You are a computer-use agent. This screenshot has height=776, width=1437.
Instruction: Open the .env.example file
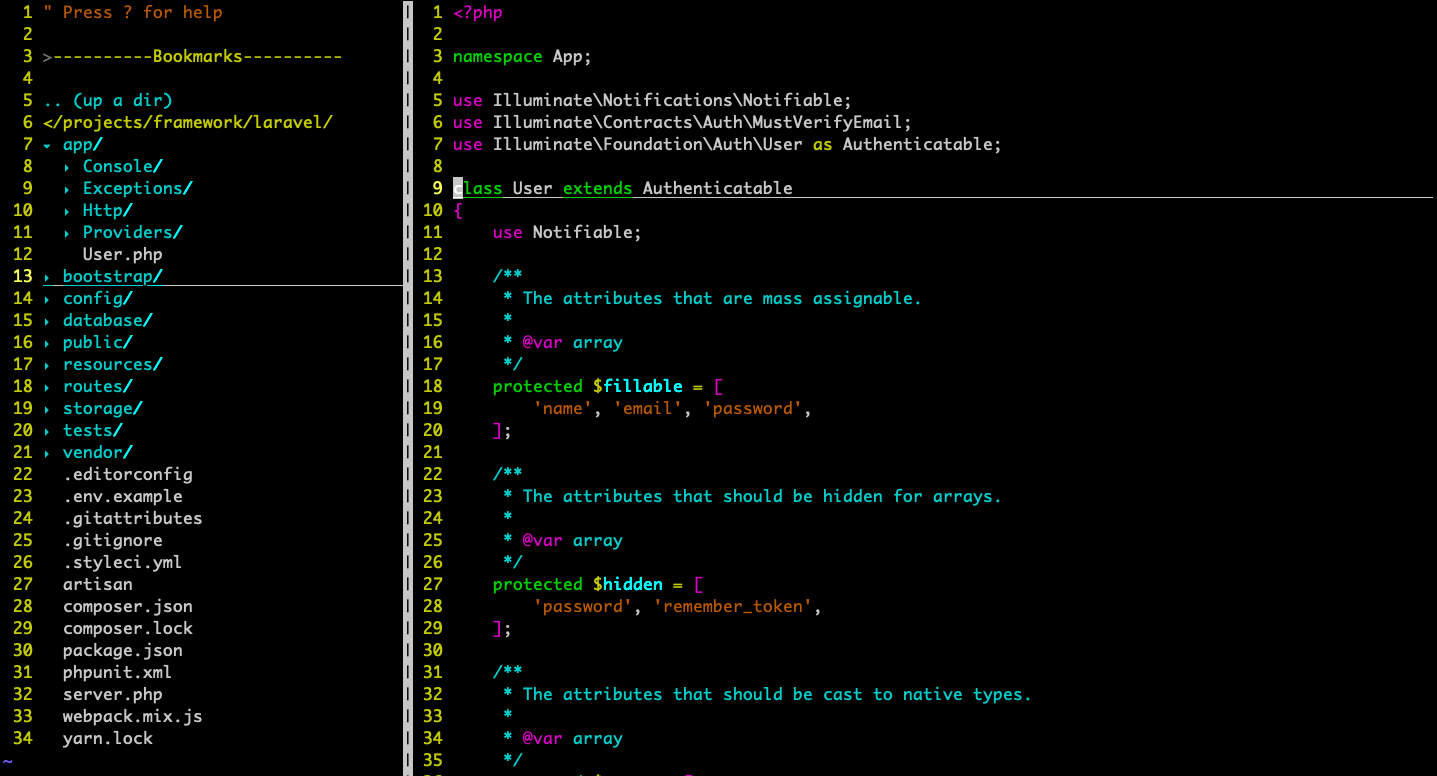(x=123, y=496)
